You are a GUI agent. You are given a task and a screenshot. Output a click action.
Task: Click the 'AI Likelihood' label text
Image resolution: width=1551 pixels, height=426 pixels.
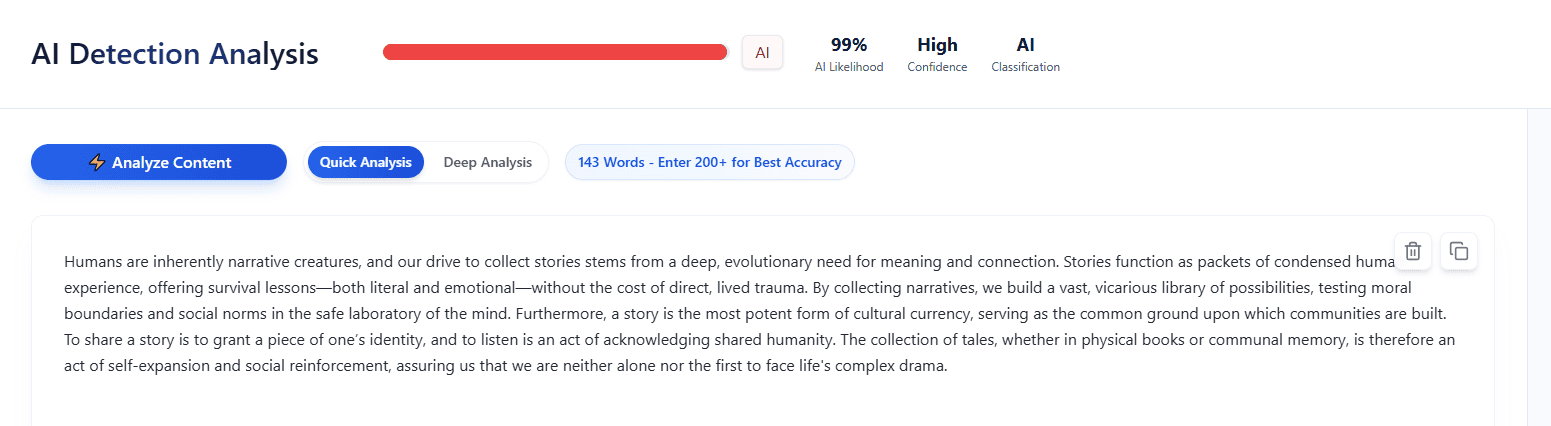pos(849,67)
